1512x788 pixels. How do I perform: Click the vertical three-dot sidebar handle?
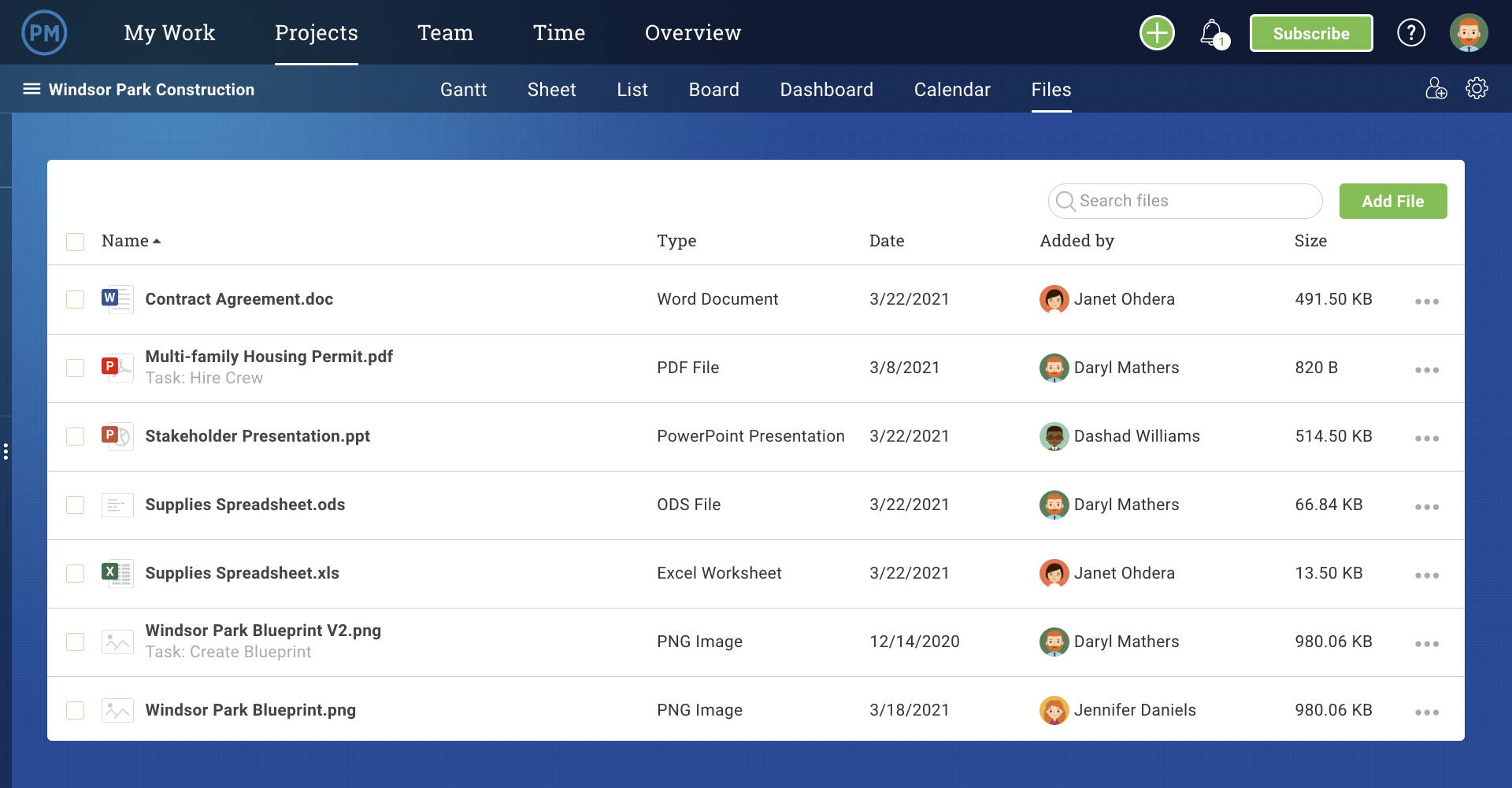click(6, 451)
